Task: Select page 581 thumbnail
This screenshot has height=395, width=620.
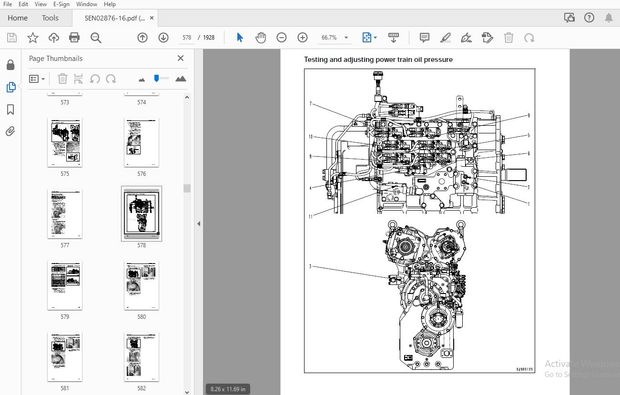Action: [65, 357]
